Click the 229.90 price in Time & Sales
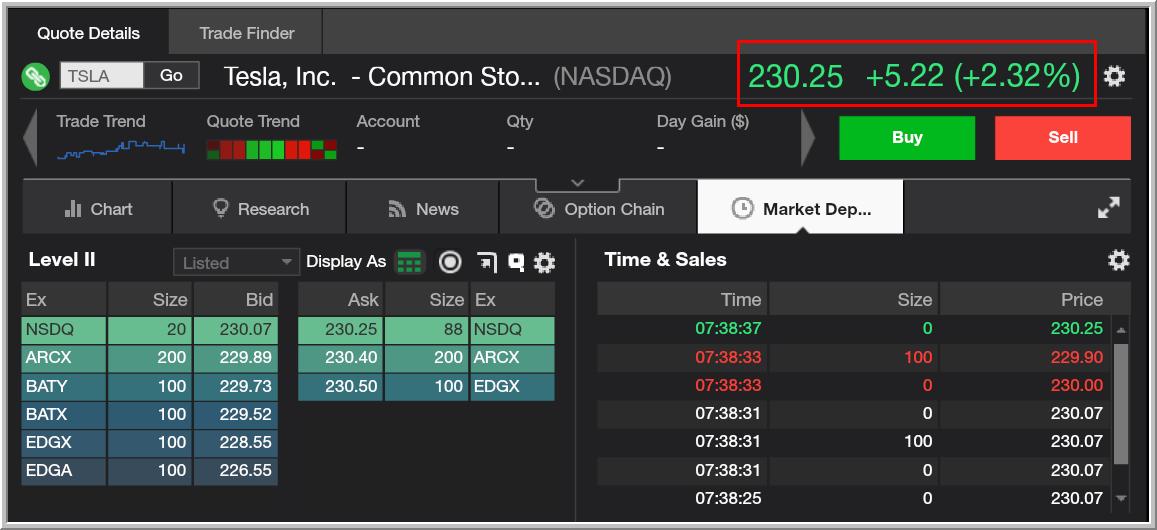Image resolution: width=1157 pixels, height=530 pixels. 1077,357
